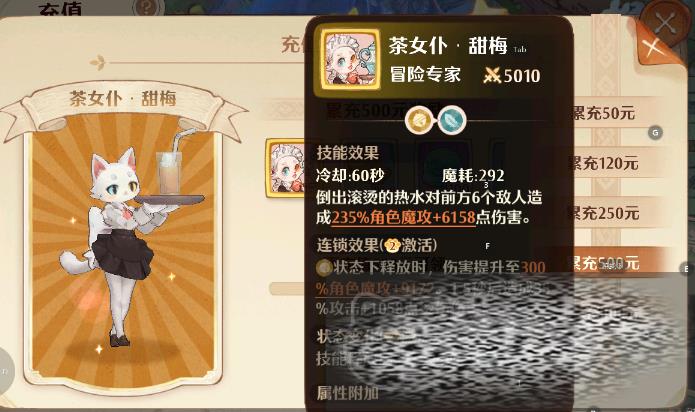Click the 属性附加 section header
Screen dimensions: 695x412
tap(348, 393)
